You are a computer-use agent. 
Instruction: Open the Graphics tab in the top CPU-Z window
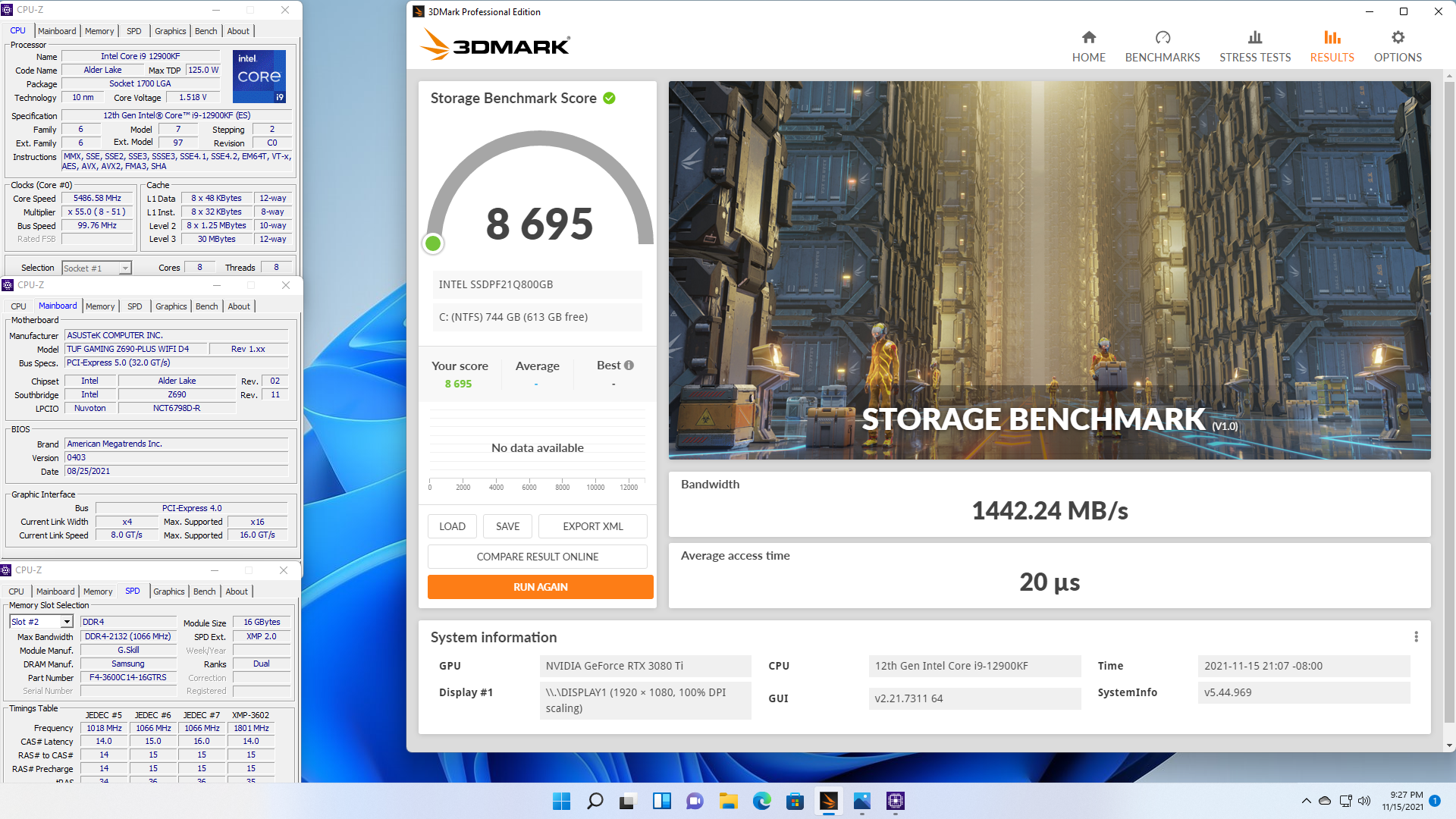click(170, 31)
